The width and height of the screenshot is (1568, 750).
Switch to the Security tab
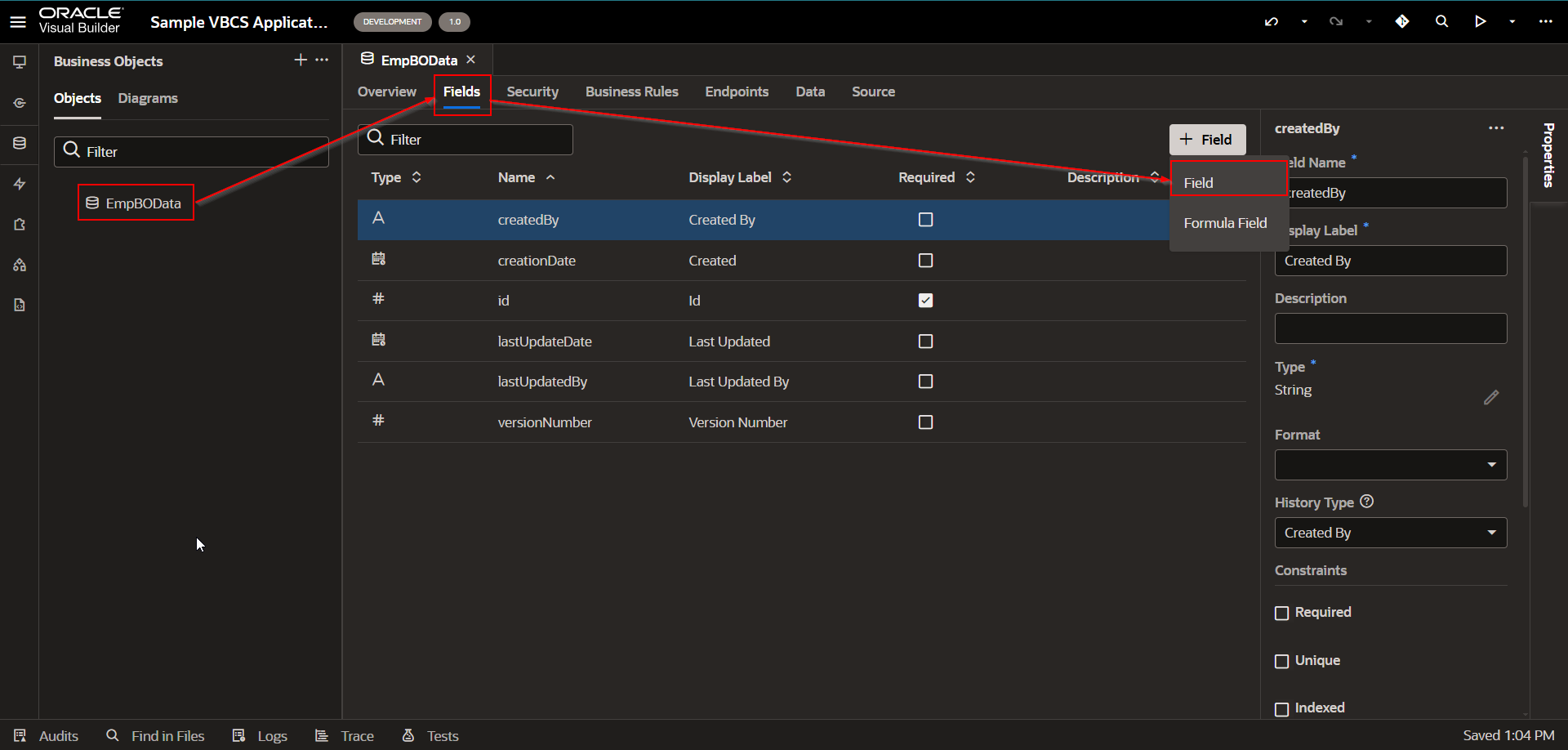click(x=532, y=92)
